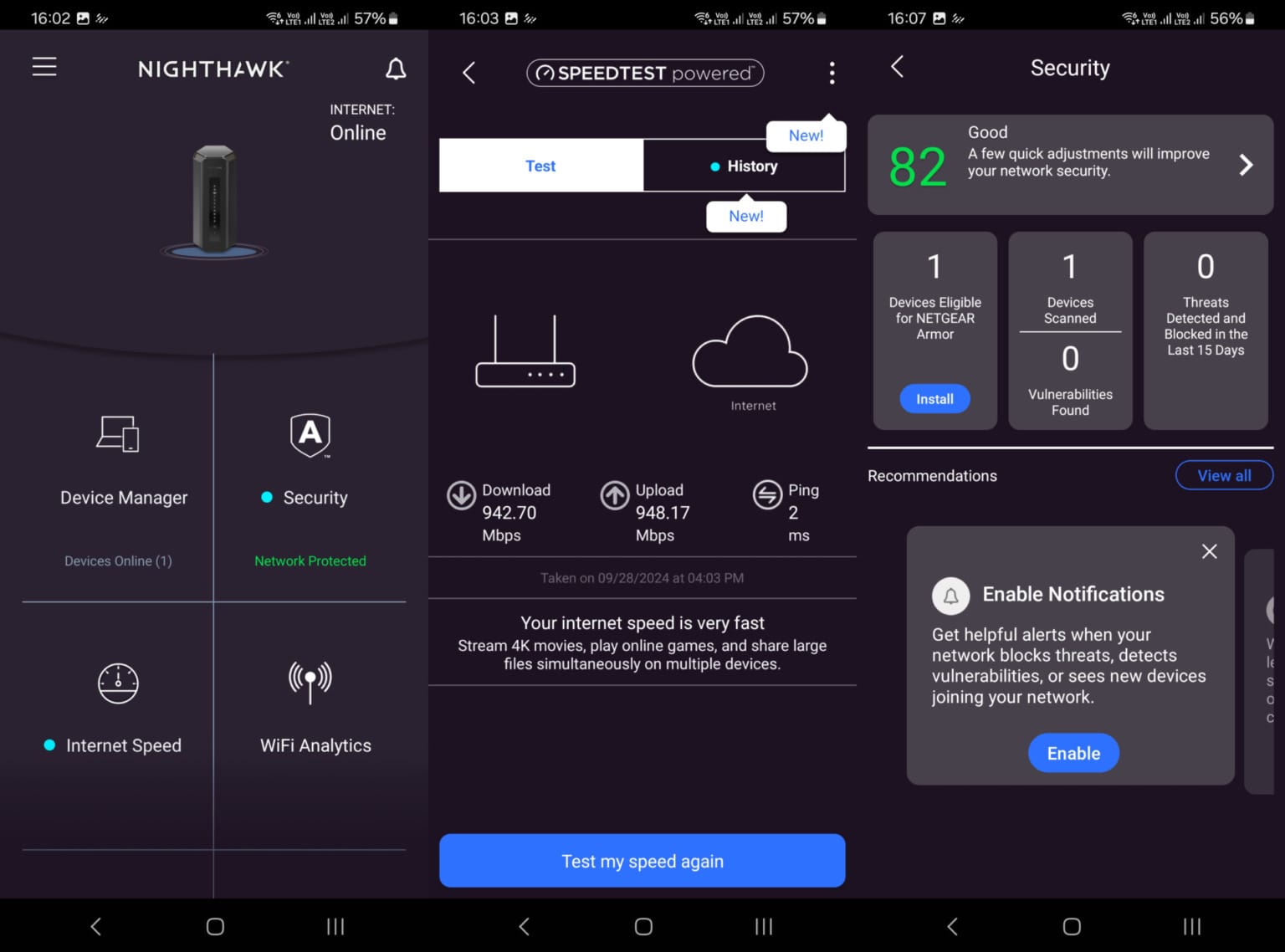The height and width of the screenshot is (952, 1285).
Task: Expand the security score 82 details
Action: pyautogui.click(x=1070, y=164)
